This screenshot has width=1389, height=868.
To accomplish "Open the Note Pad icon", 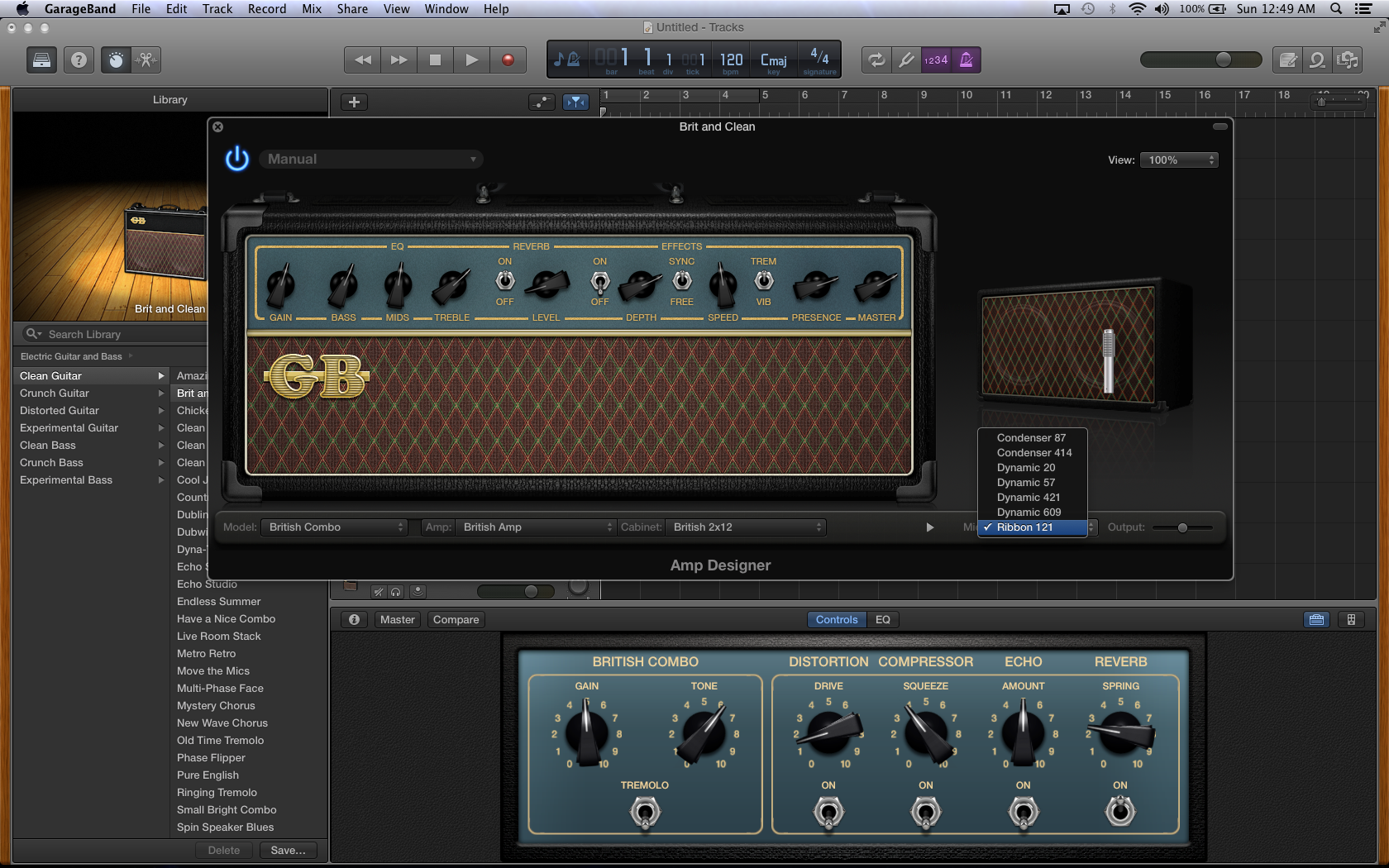I will (1287, 60).
